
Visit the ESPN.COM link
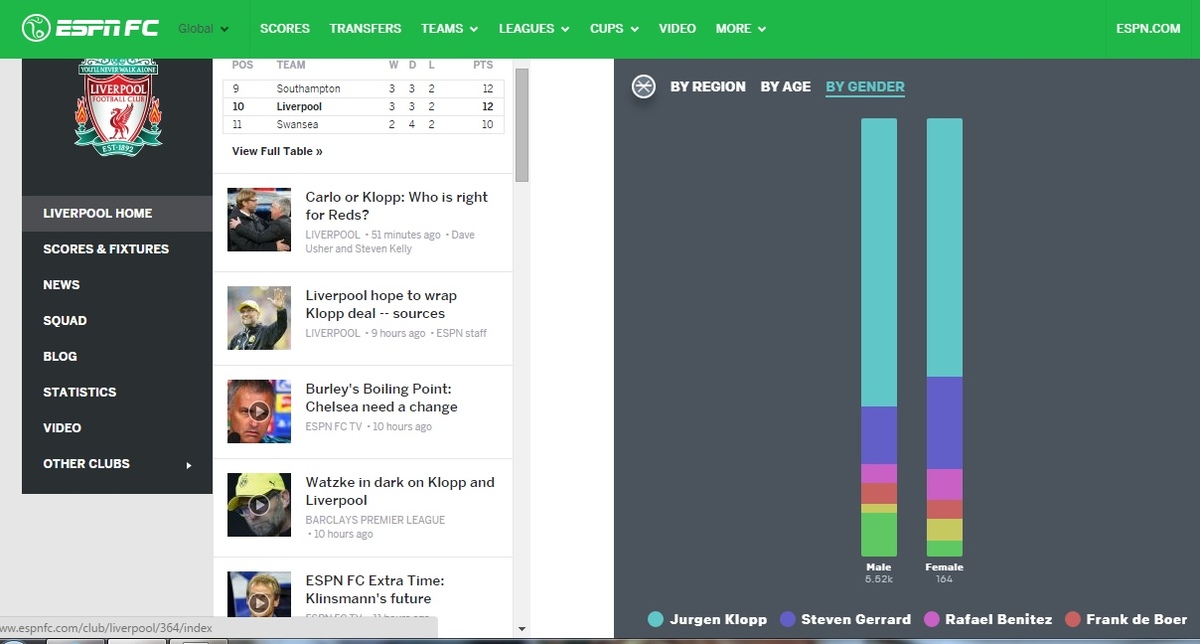pyautogui.click(x=1148, y=29)
